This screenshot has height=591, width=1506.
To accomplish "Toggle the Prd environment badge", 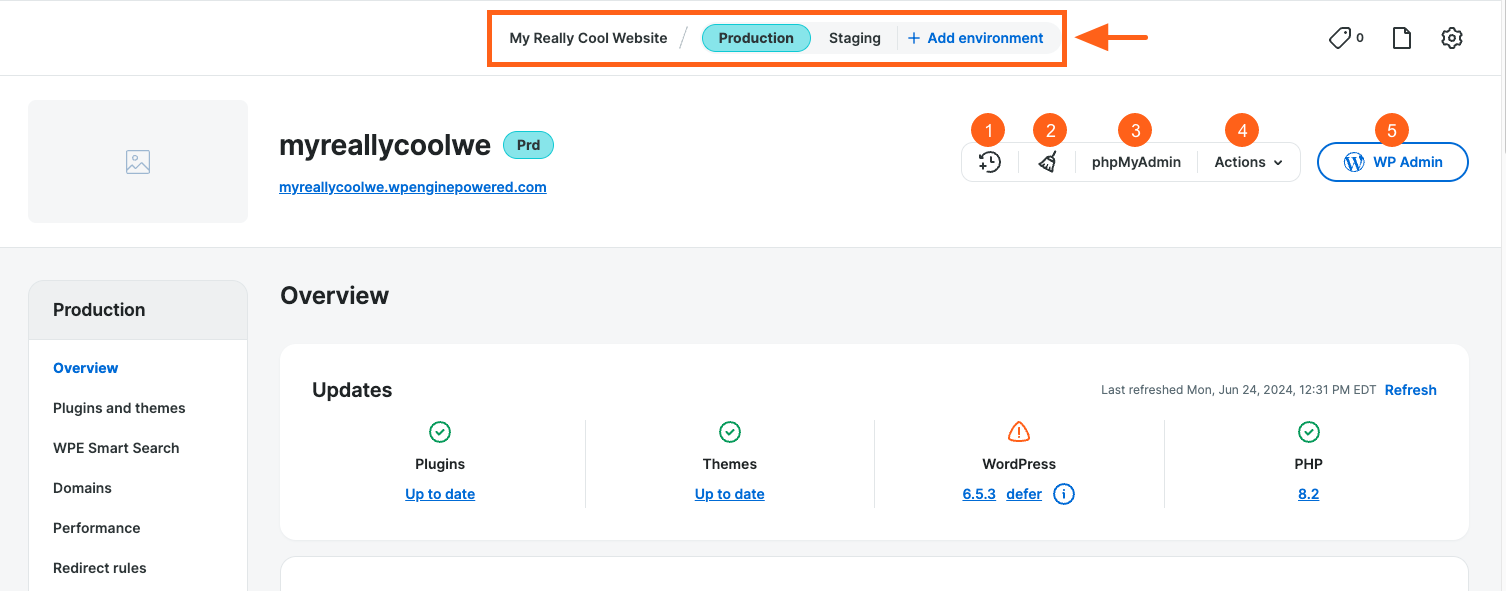I will click(528, 144).
